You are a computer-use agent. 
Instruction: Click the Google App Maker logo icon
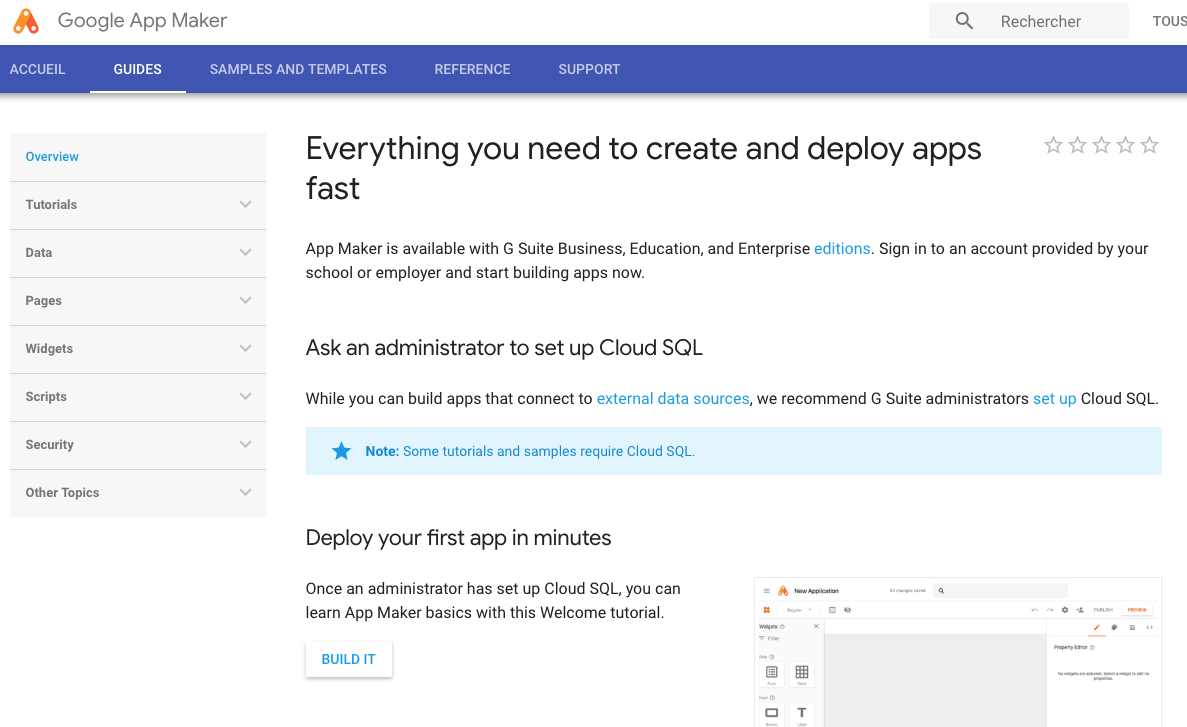pyautogui.click(x=26, y=21)
